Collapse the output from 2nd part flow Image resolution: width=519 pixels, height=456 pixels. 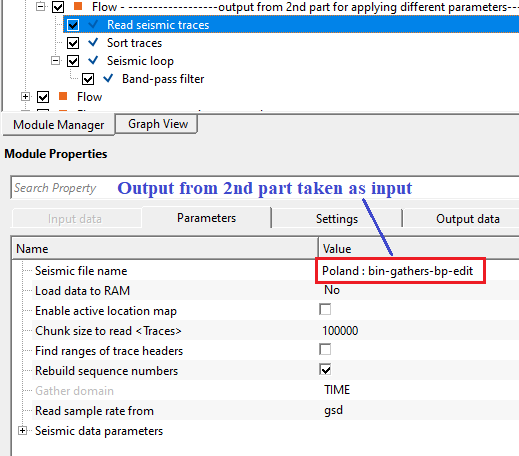tap(40, 6)
